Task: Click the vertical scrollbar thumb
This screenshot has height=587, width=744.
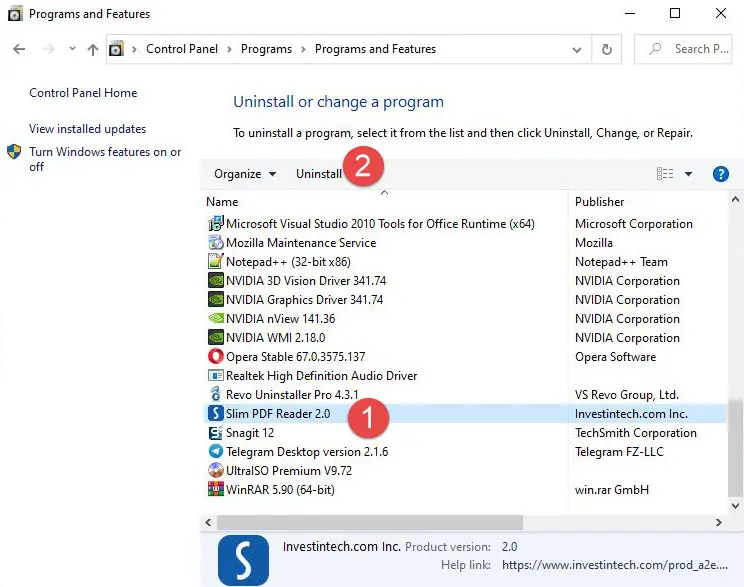Action: [735, 447]
